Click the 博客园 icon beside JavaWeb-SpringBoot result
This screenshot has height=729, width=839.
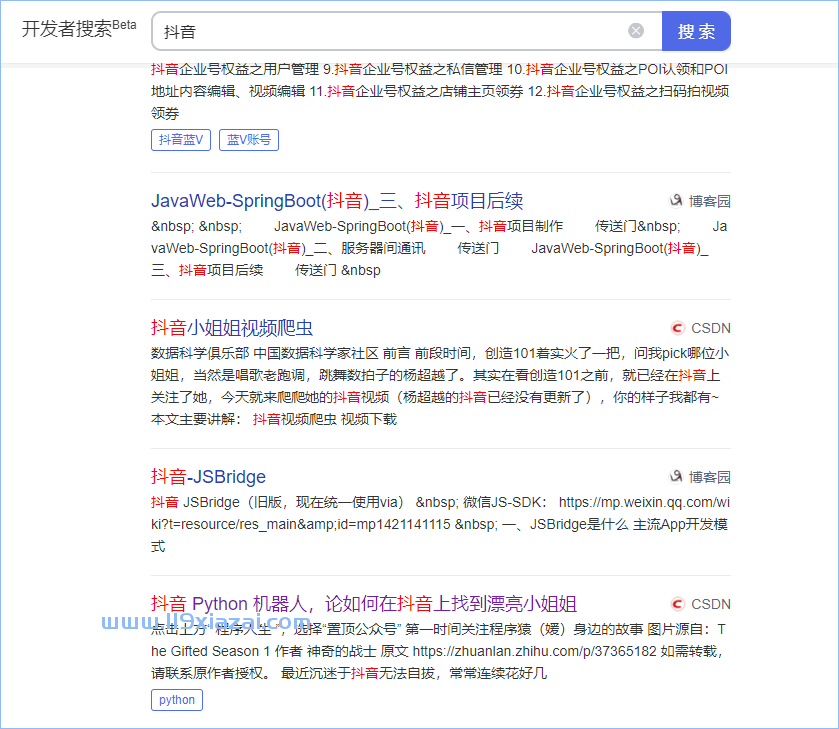676,201
